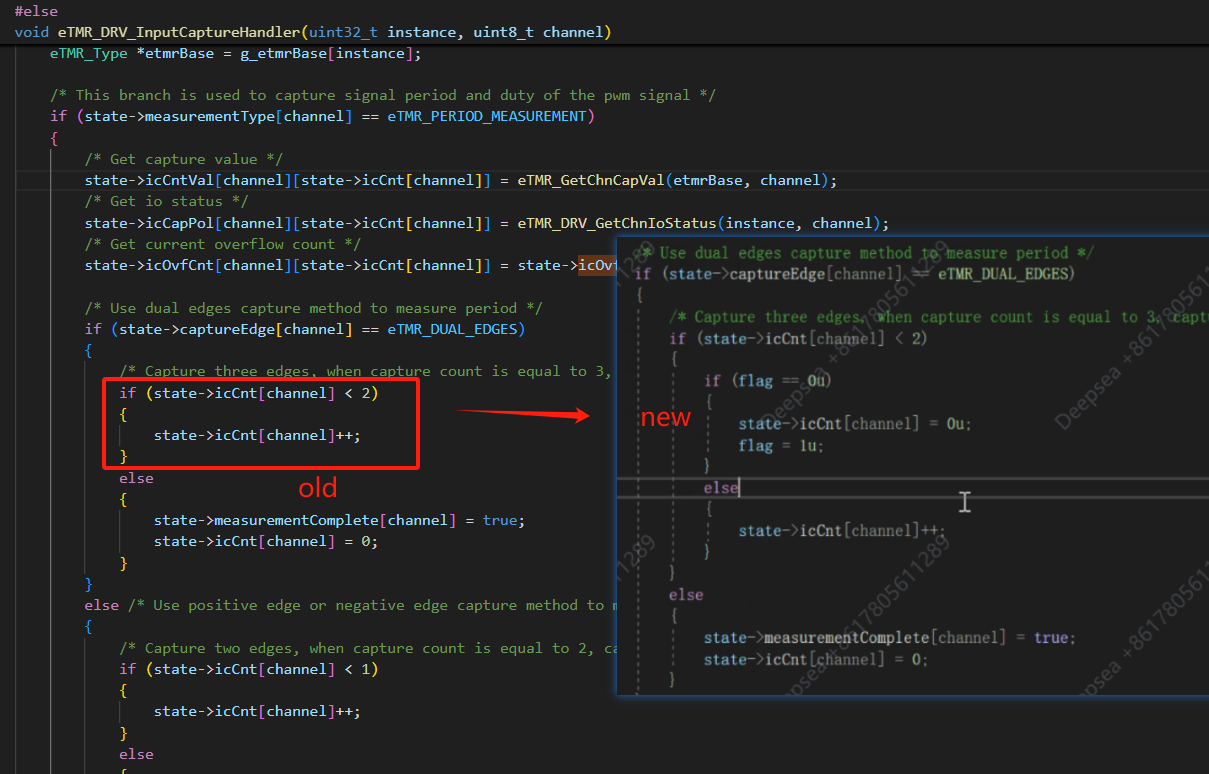The height and width of the screenshot is (774, 1209).
Task: Click the #else preprocessor directive
Action: [x=36, y=11]
